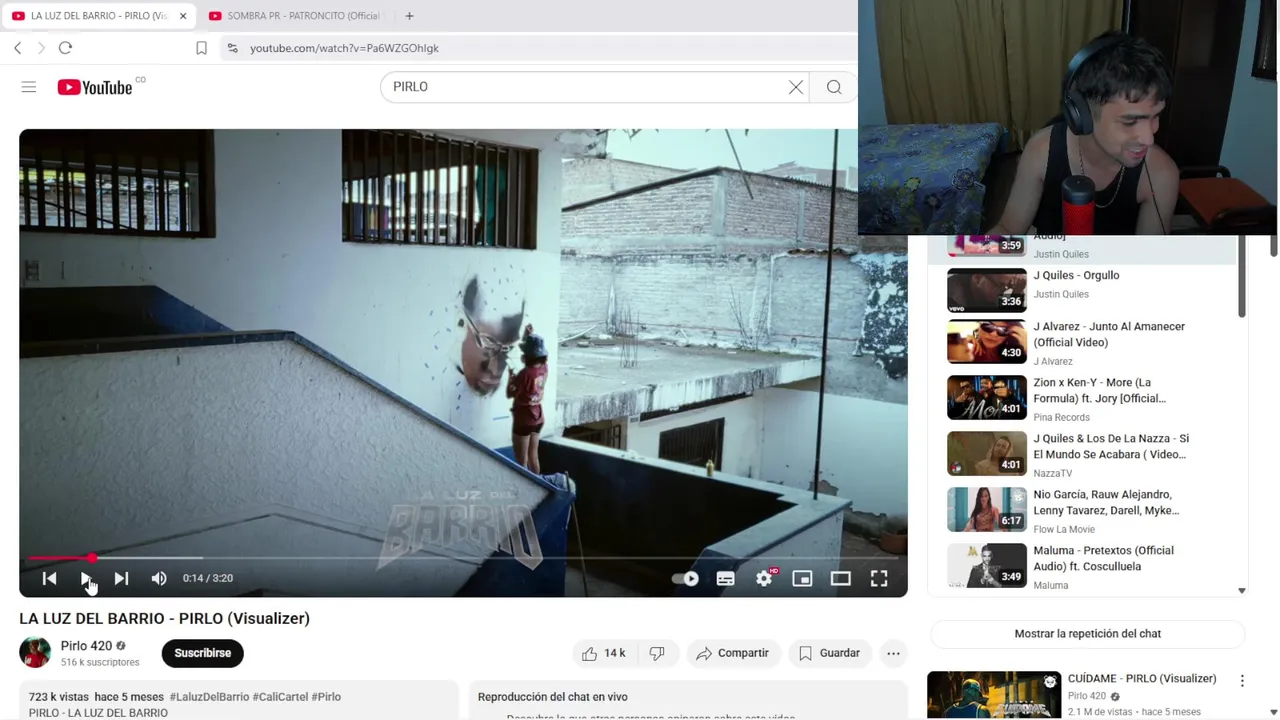Seek on the video progress bar
Screen dimensions: 1280x720
coord(463,558)
